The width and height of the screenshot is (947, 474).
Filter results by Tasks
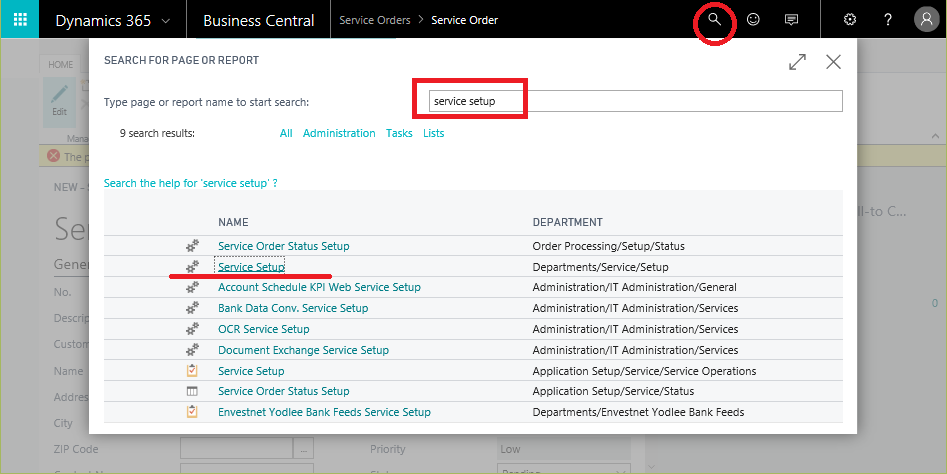tap(399, 133)
